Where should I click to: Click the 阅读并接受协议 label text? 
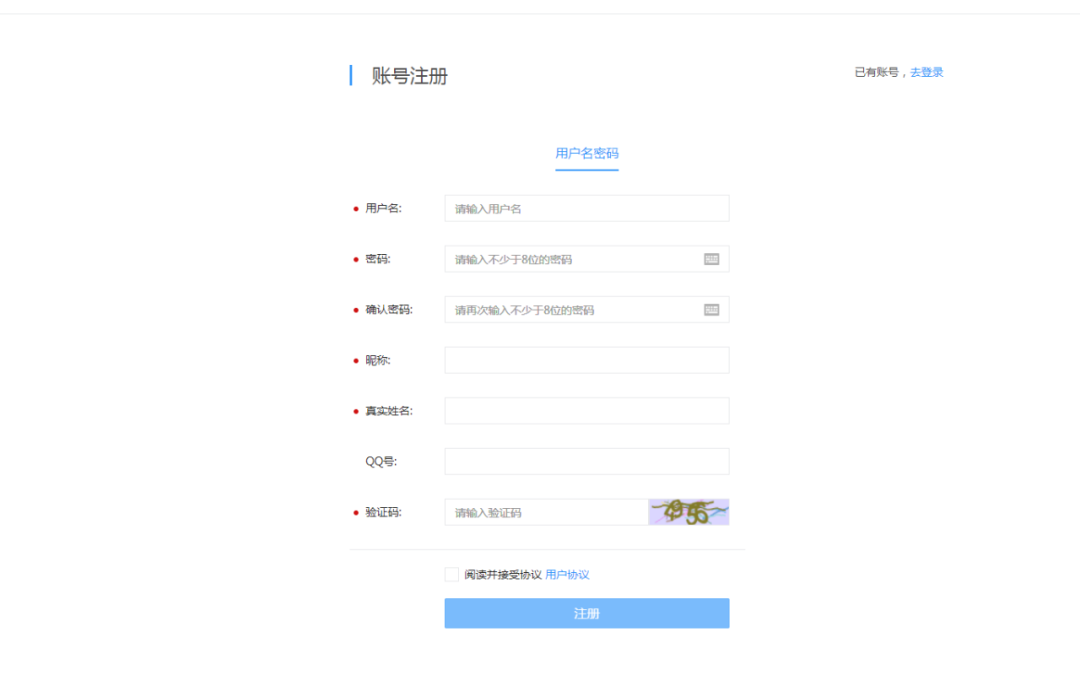[x=503, y=574]
